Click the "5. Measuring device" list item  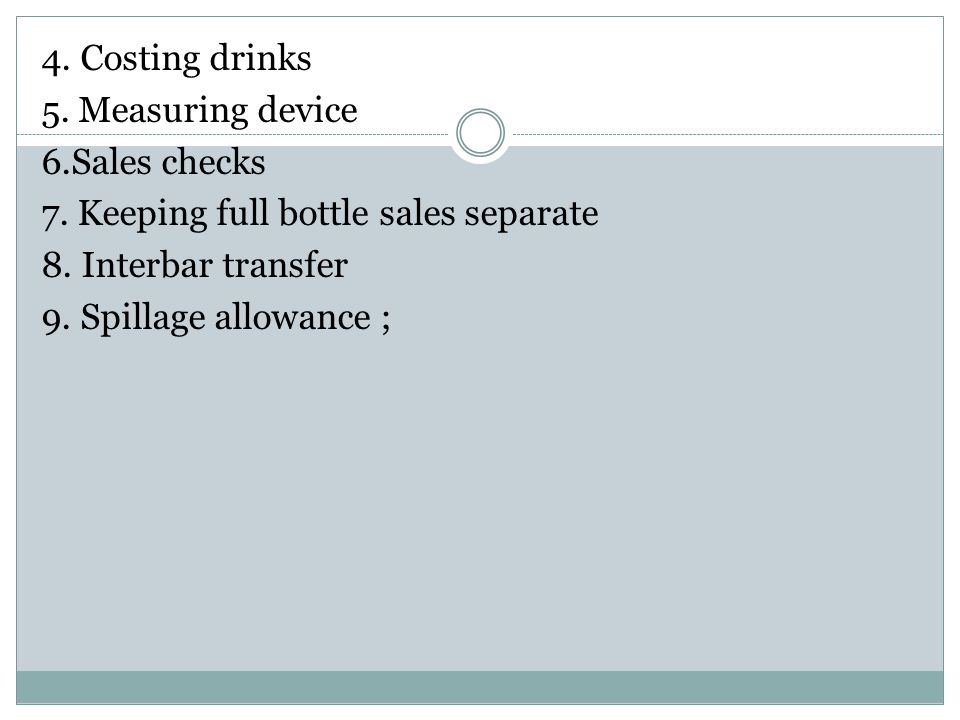coord(200,111)
